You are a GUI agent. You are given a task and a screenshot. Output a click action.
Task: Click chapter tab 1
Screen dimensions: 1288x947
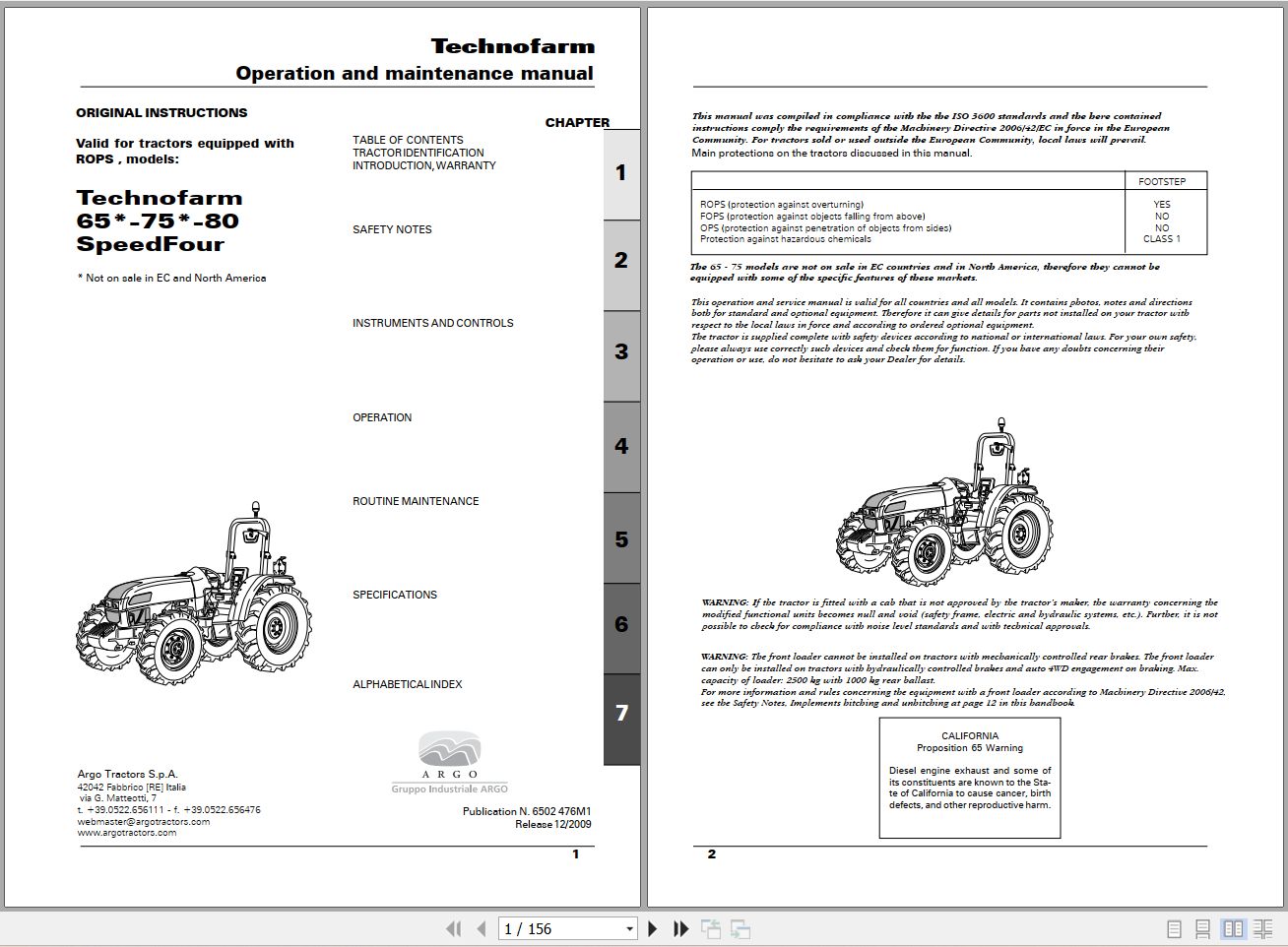(x=621, y=173)
